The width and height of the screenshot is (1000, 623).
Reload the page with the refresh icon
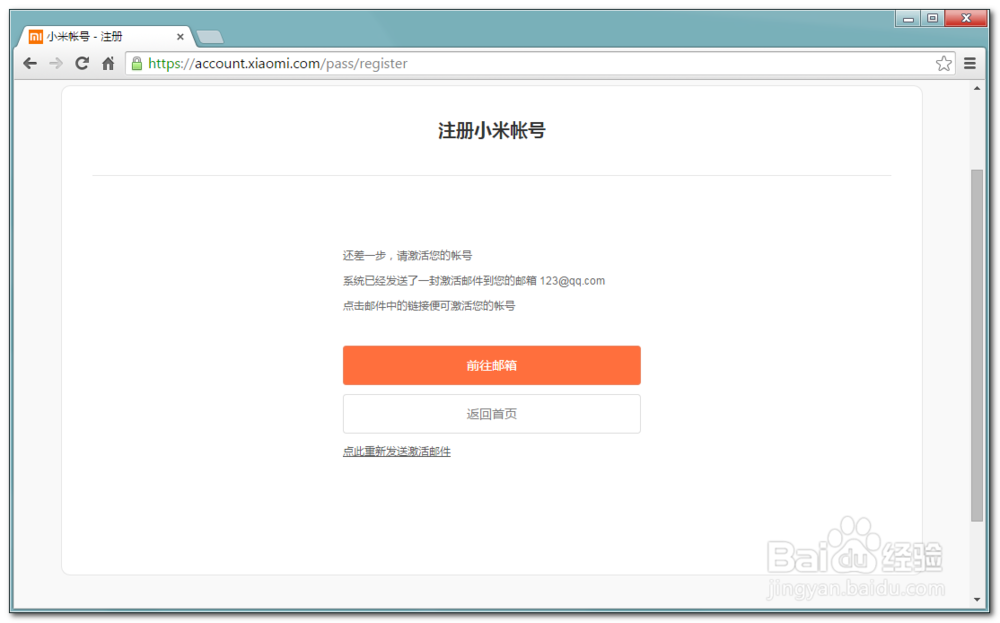click(x=82, y=62)
